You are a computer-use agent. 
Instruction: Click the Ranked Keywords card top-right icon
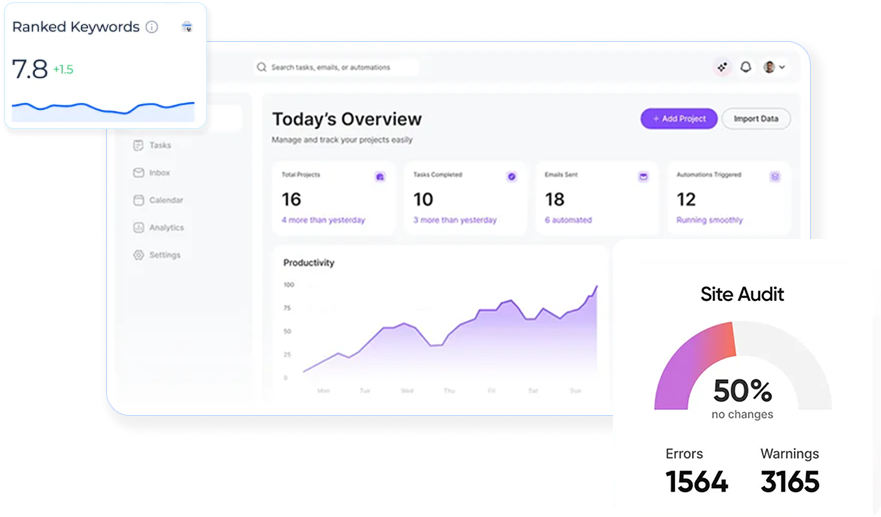click(x=187, y=27)
